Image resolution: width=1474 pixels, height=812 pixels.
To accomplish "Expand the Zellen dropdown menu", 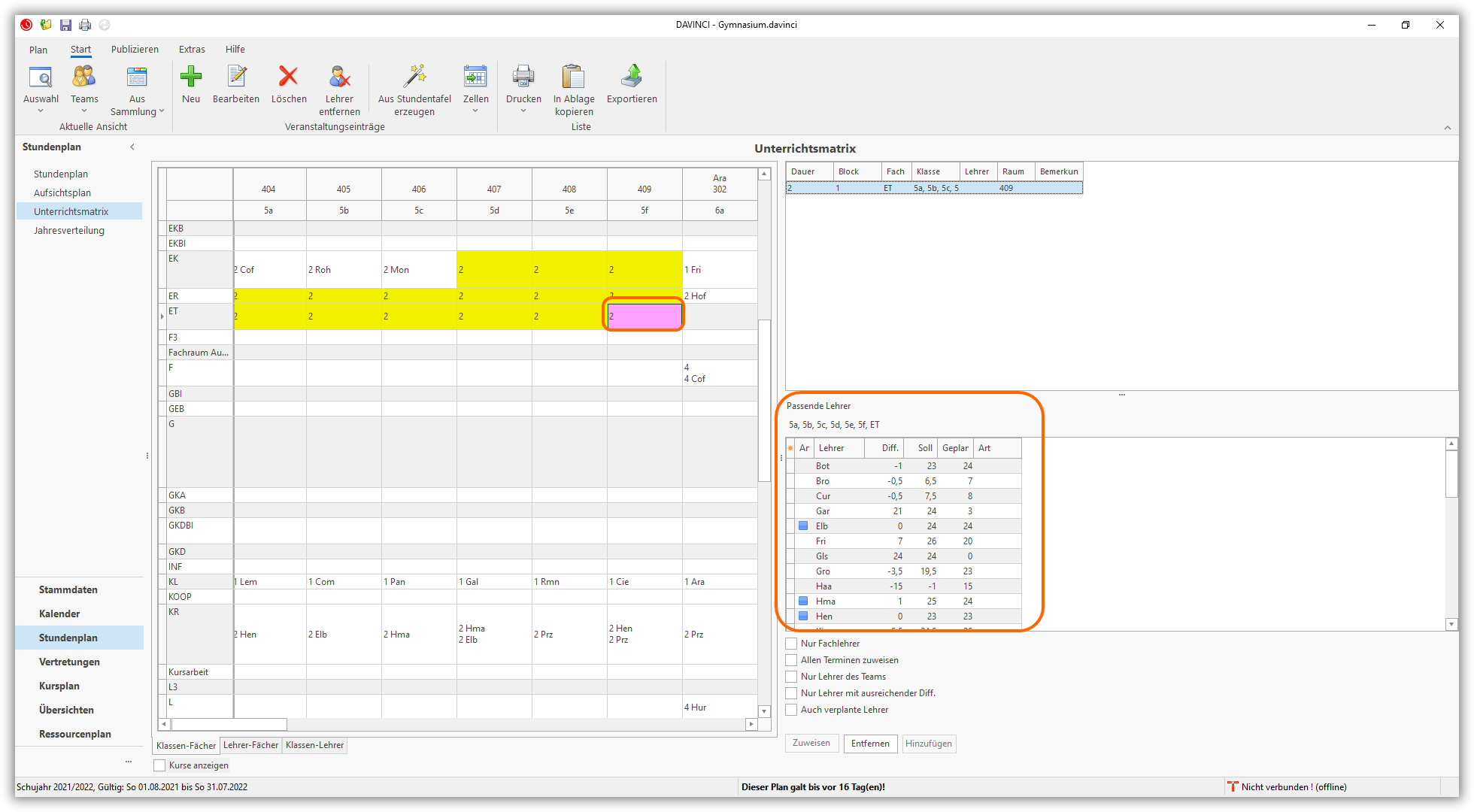I will [x=475, y=111].
